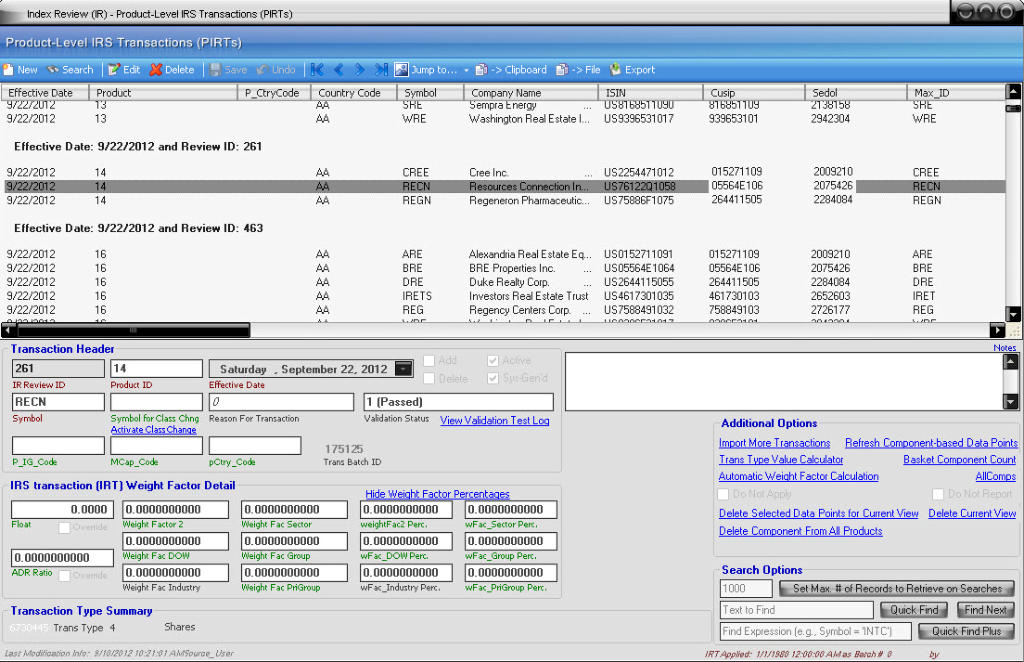The width and height of the screenshot is (1024, 662).
Task: Click the Edit toolbar button
Action: pyautogui.click(x=124, y=70)
